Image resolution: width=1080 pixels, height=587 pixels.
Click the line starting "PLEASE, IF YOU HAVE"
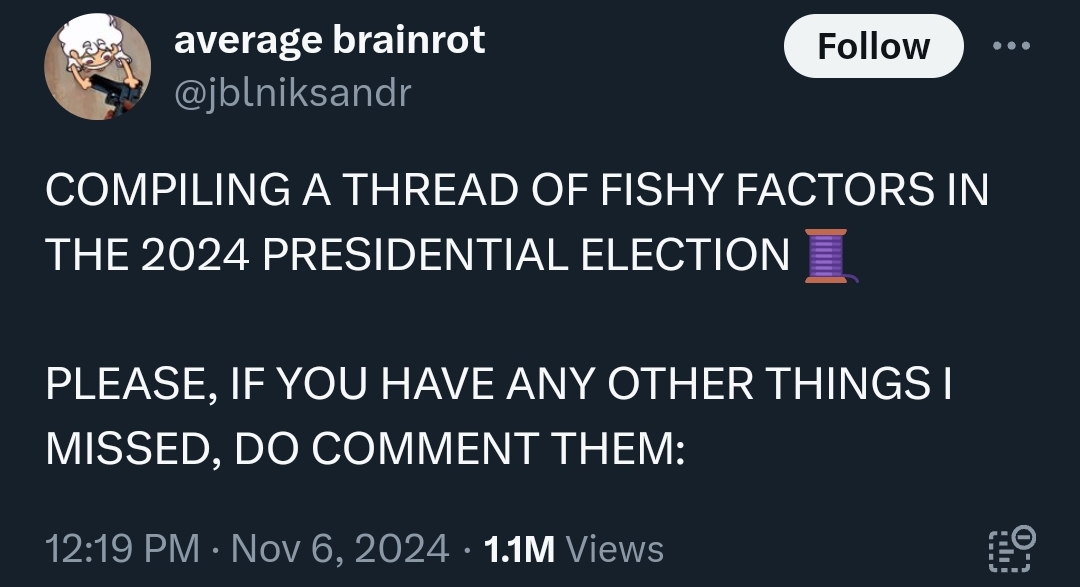(498, 385)
